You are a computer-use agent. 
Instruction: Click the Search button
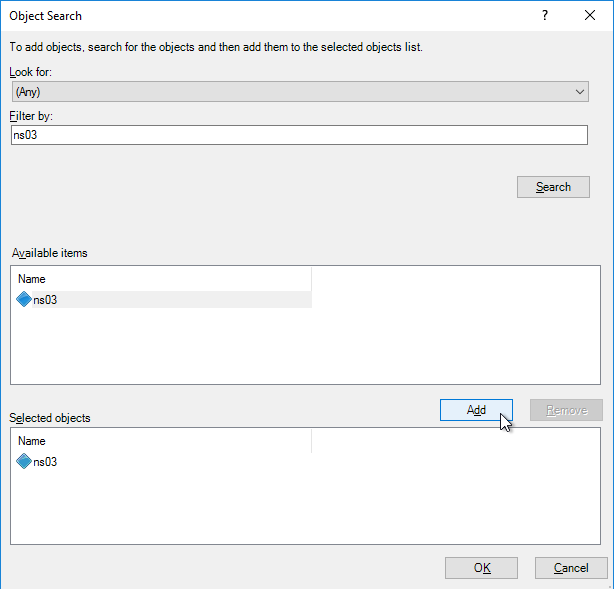pyautogui.click(x=553, y=187)
